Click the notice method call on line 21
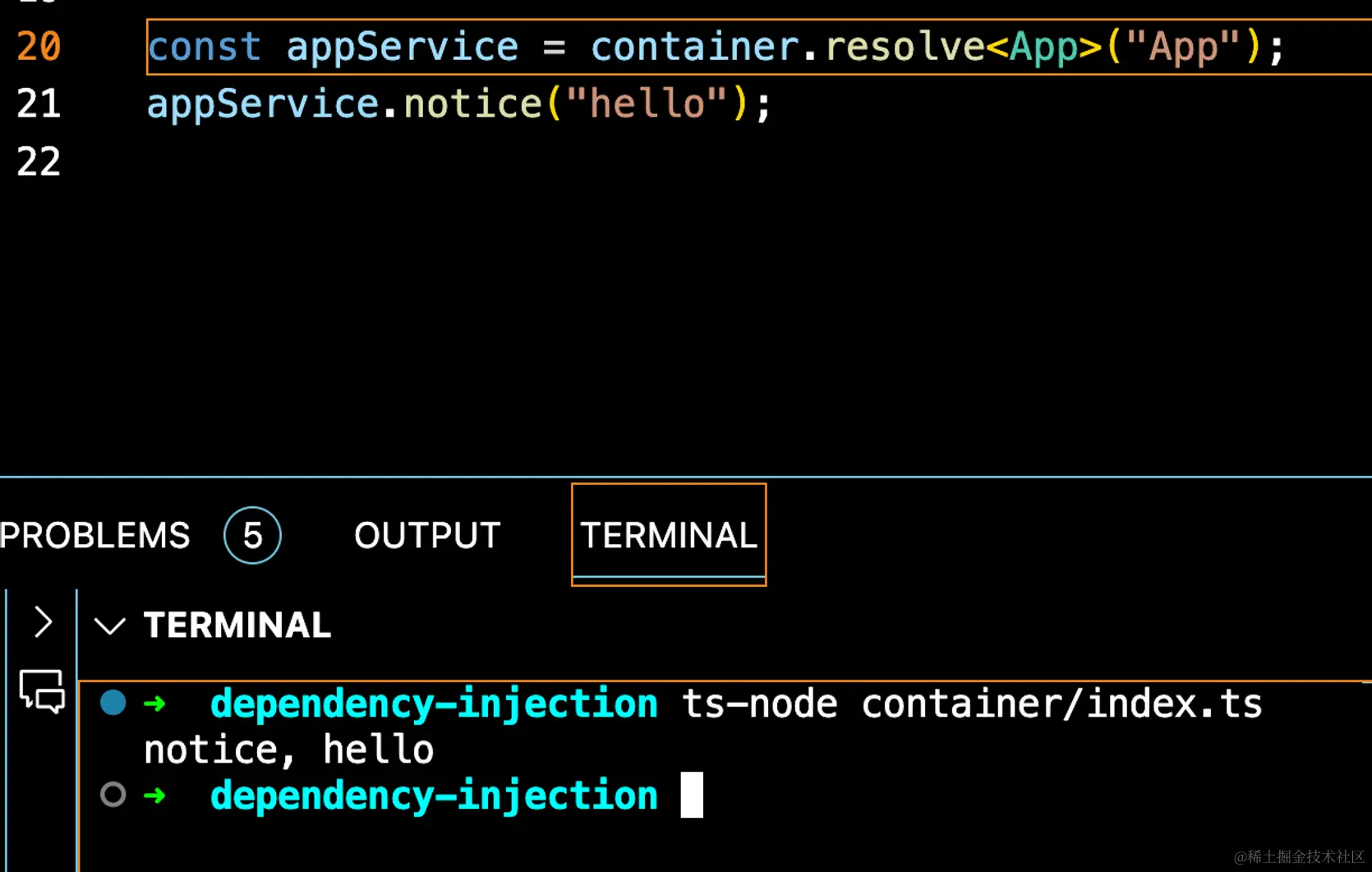 [x=473, y=104]
